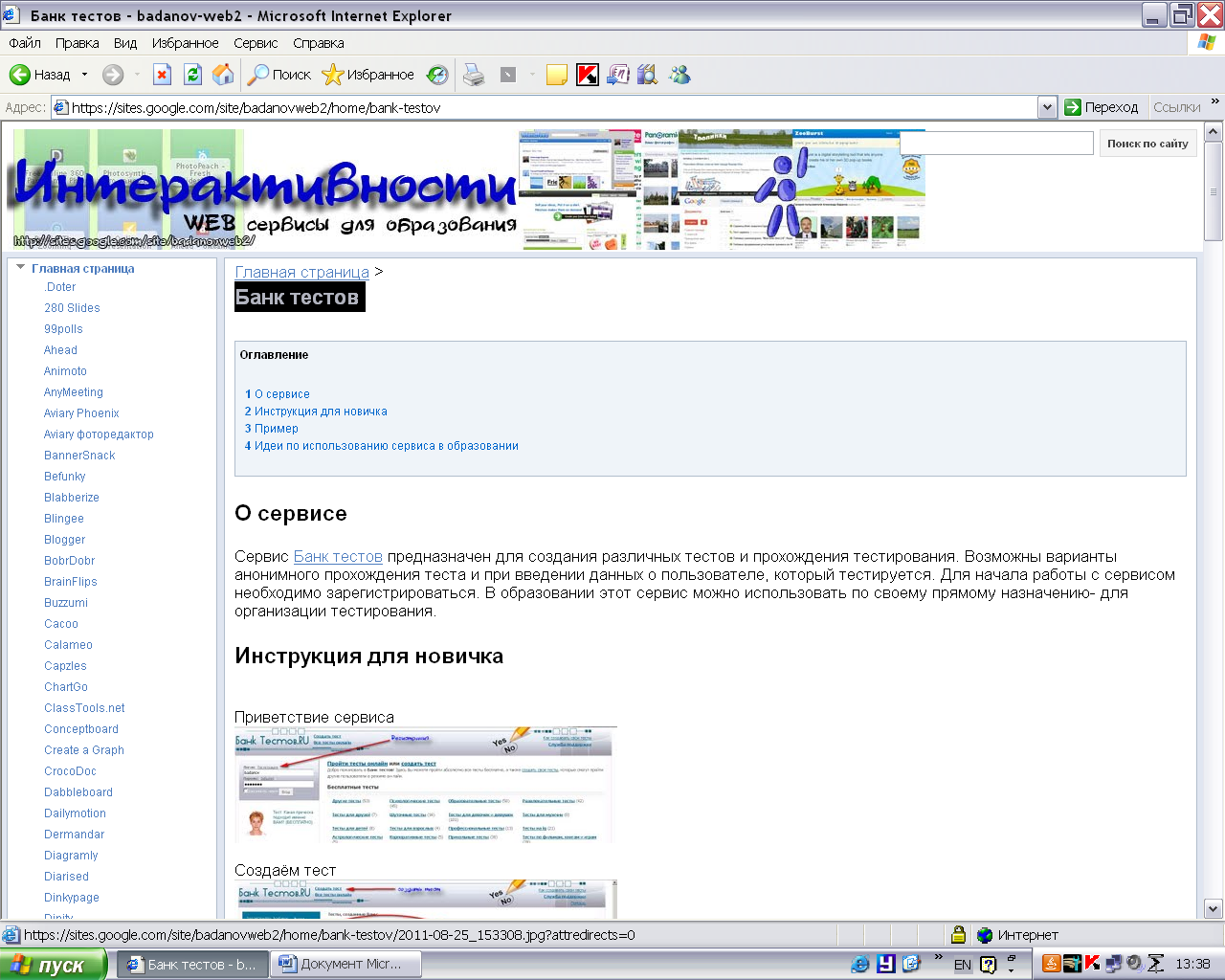Image resolution: width=1225 pixels, height=980 pixels.
Task: Open the Поиск search toolbar button
Action: pyautogui.click(x=279, y=75)
